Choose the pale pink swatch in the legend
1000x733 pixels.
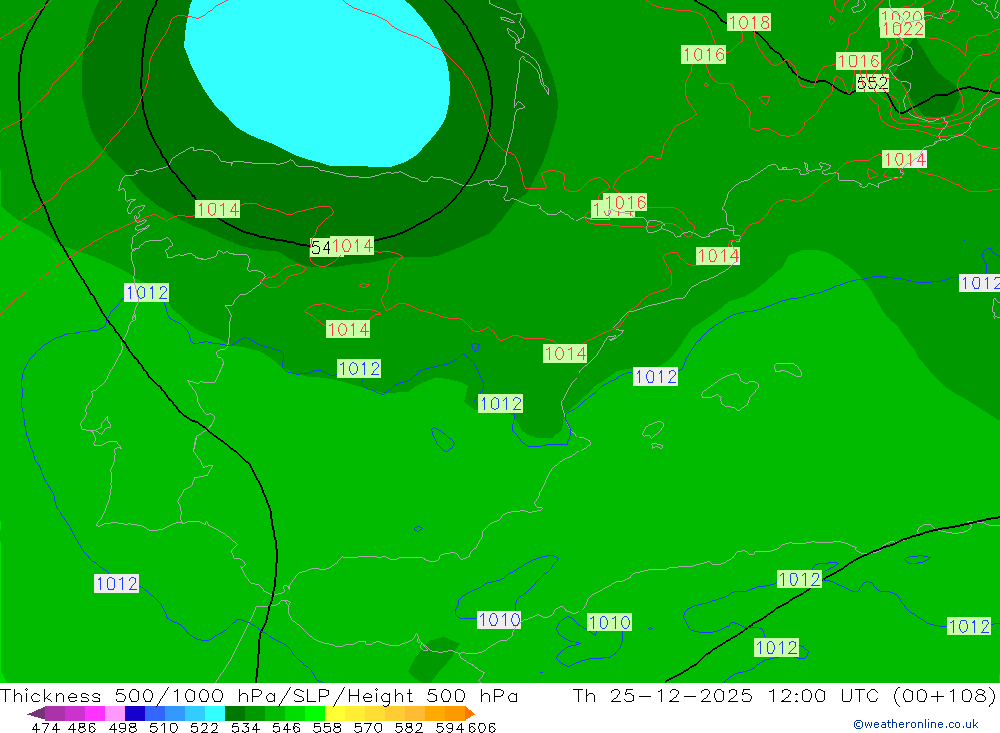[115, 713]
